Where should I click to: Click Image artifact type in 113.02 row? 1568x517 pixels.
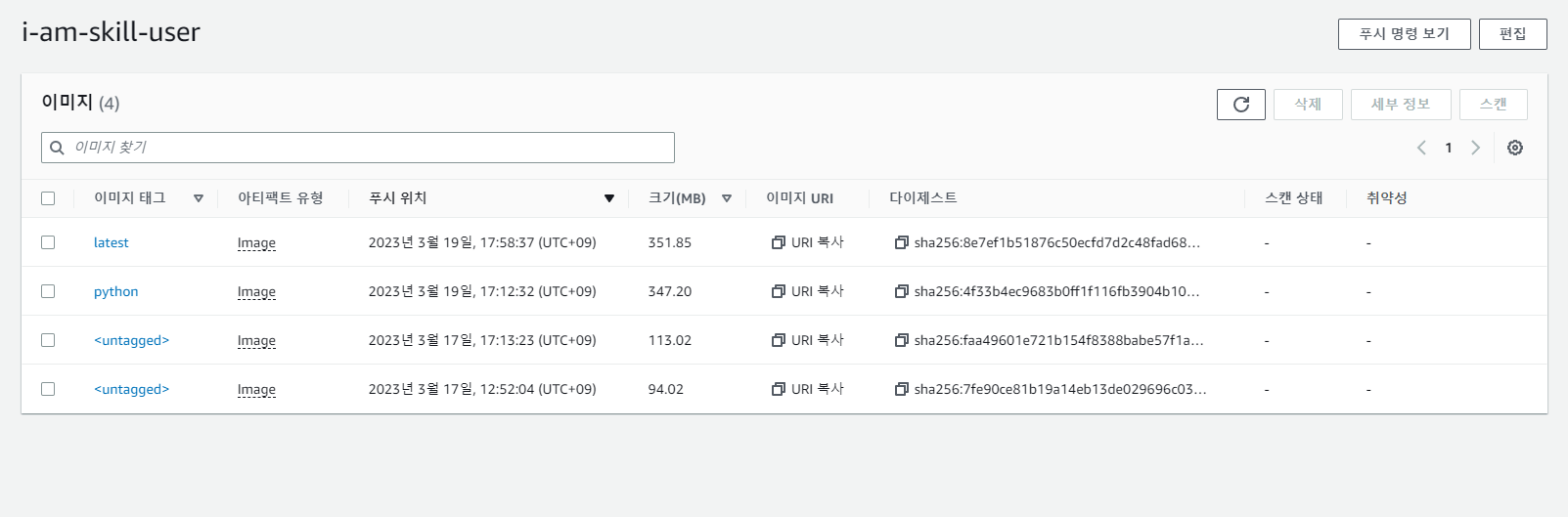256,341
